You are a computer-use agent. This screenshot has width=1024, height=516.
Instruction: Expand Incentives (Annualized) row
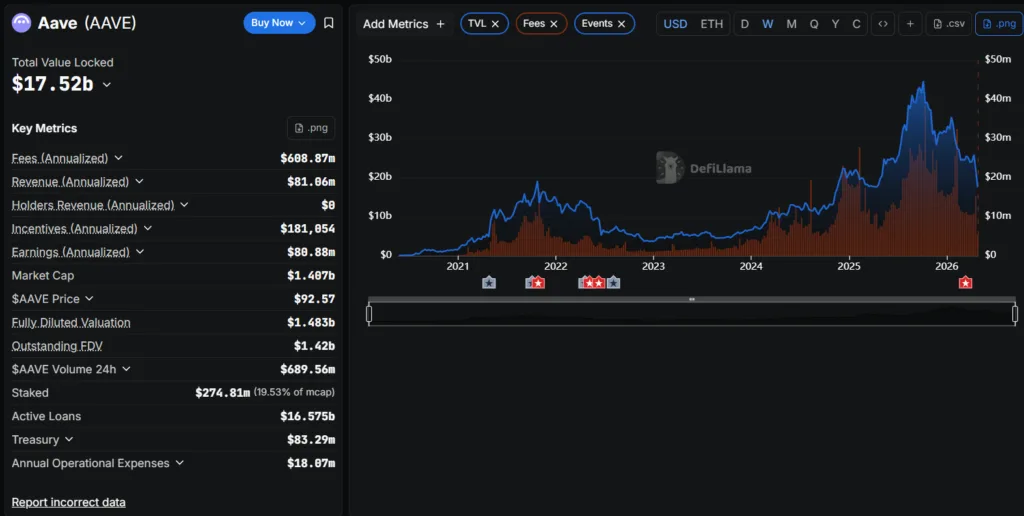click(x=148, y=229)
